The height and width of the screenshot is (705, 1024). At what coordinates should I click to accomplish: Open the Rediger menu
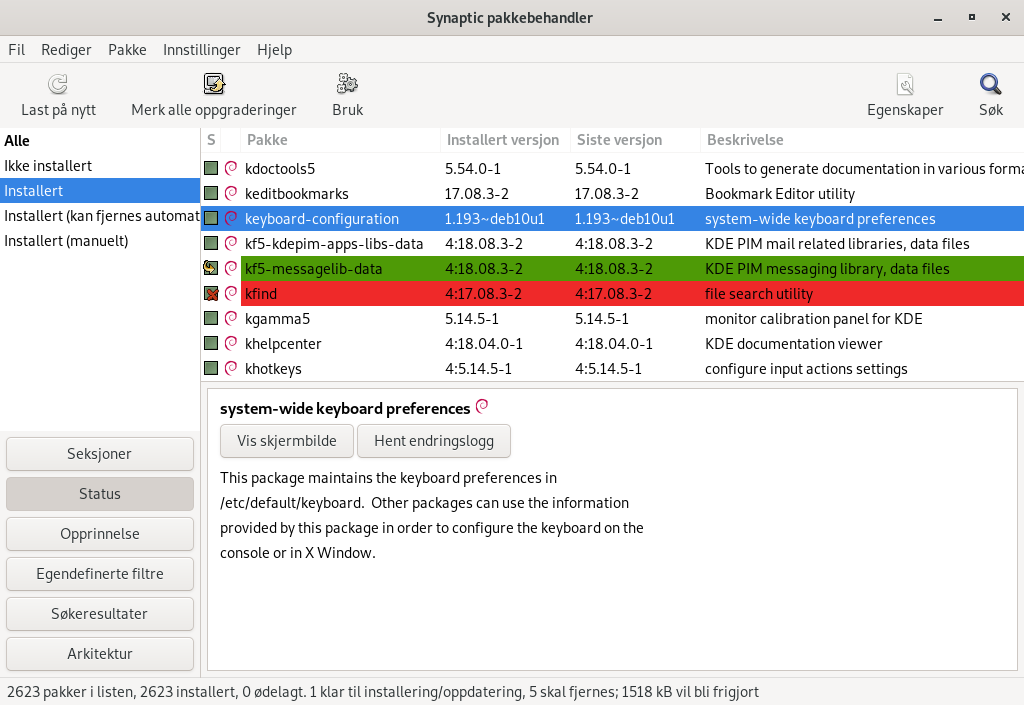tap(66, 49)
